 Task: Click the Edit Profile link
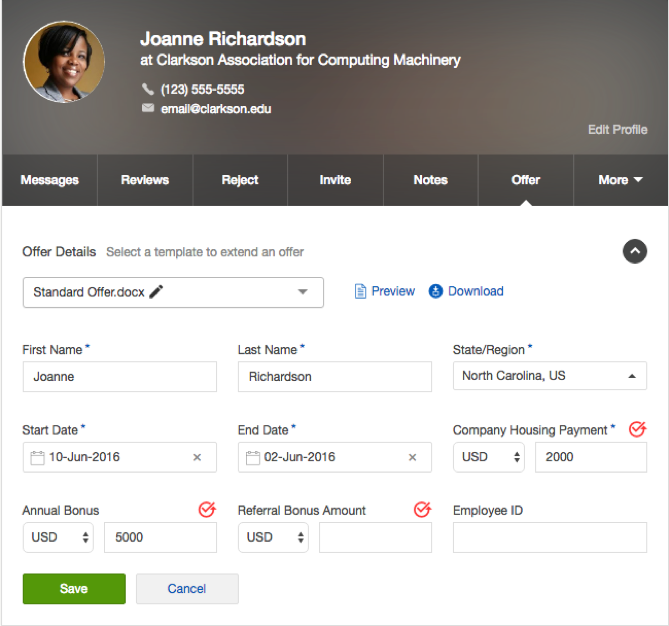[617, 130]
